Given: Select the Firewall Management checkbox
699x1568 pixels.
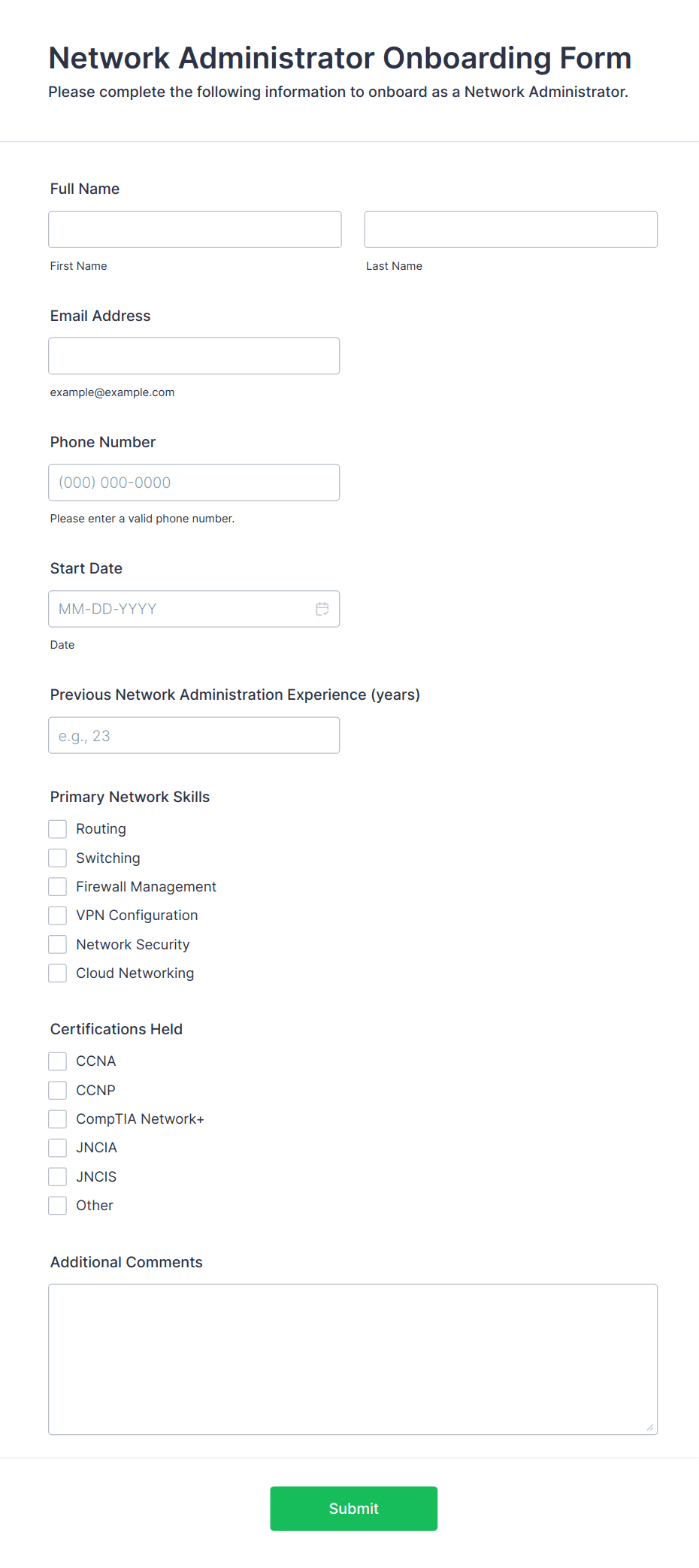Looking at the screenshot, I should (57, 887).
